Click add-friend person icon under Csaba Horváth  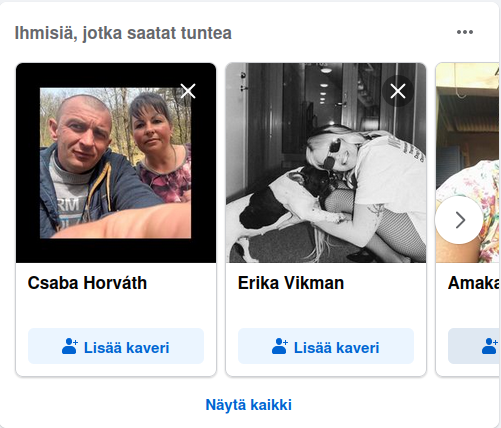point(70,346)
